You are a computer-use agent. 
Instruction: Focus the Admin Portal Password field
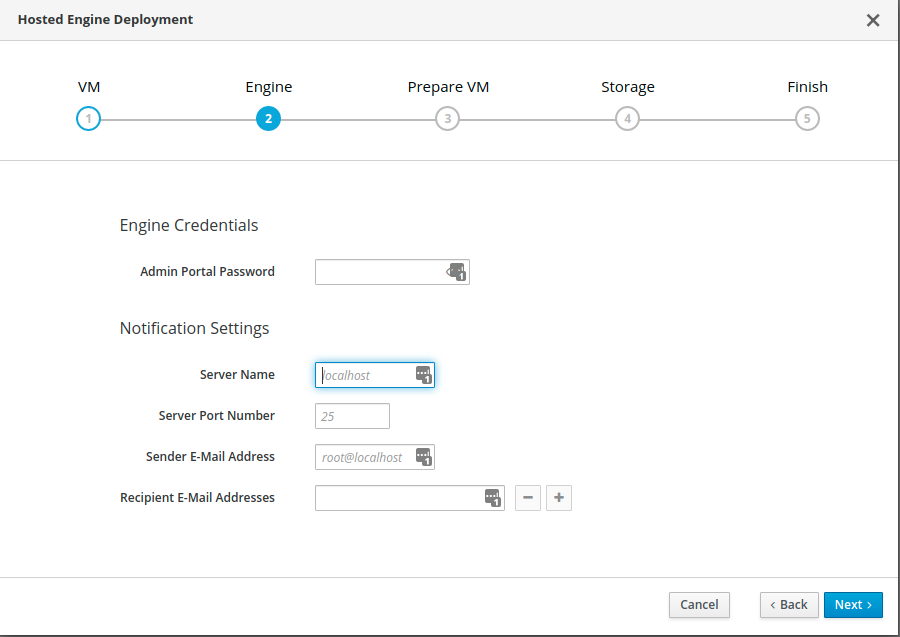pyautogui.click(x=378, y=272)
